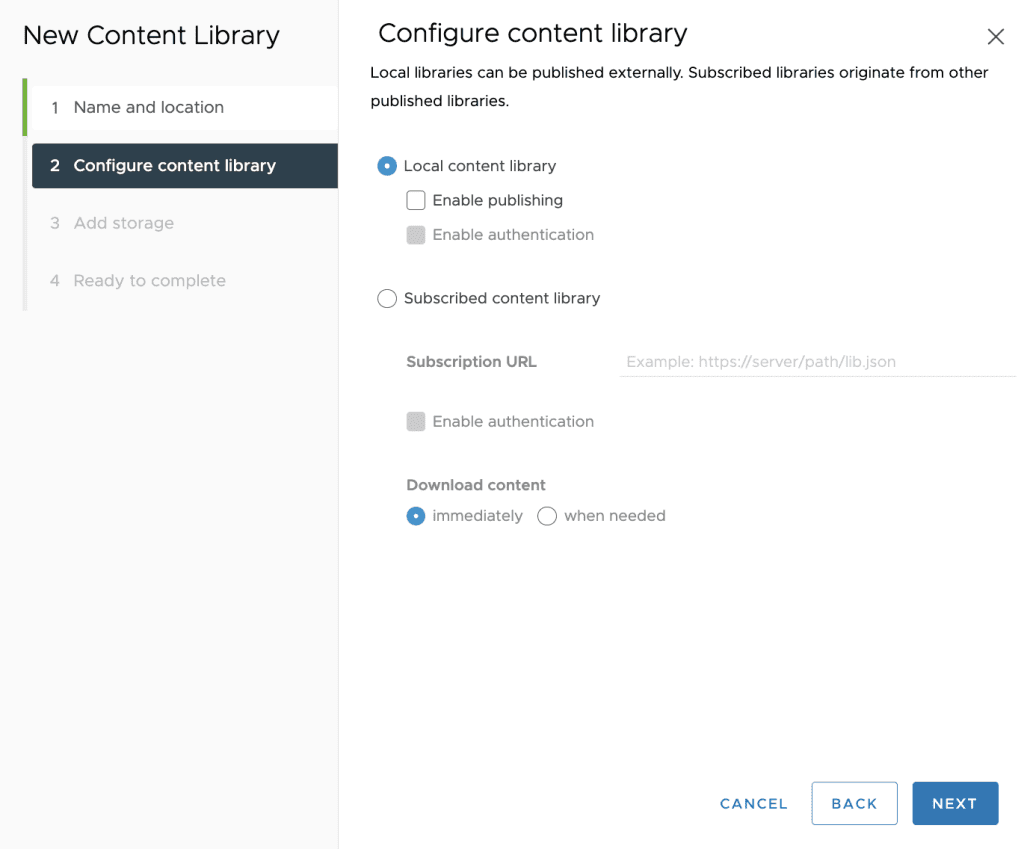Click the Local libraries description text
The height and width of the screenshot is (849, 1024).
(679, 86)
